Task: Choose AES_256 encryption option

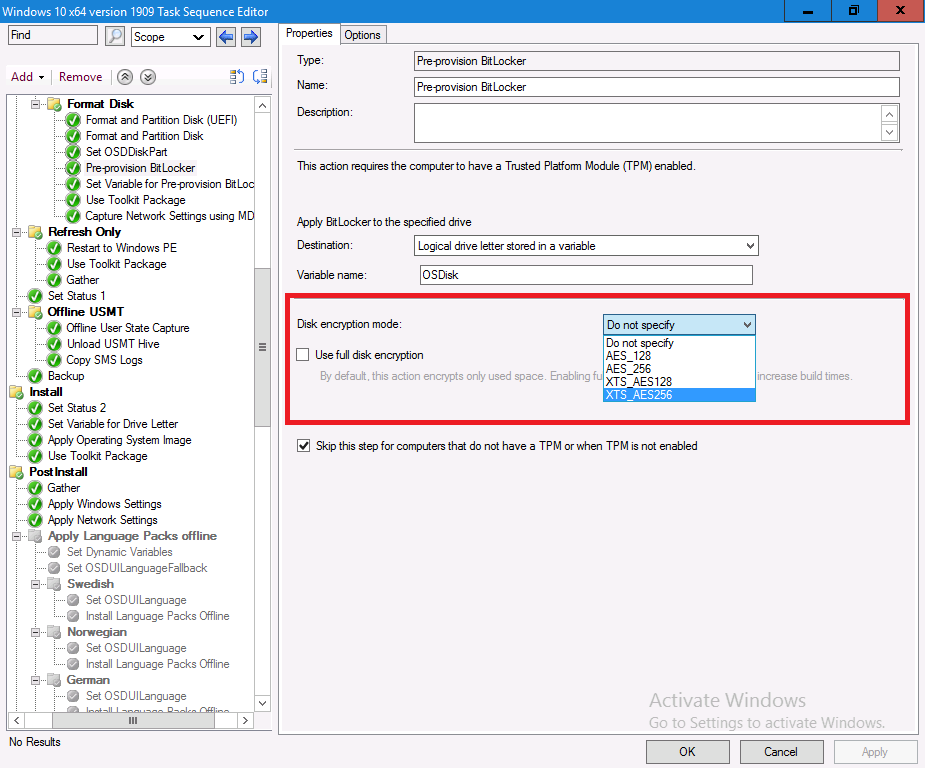Action: click(x=679, y=369)
